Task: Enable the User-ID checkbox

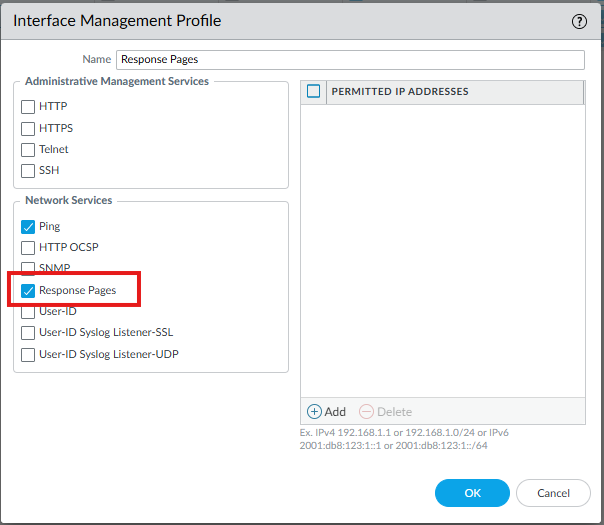Action: click(x=28, y=311)
